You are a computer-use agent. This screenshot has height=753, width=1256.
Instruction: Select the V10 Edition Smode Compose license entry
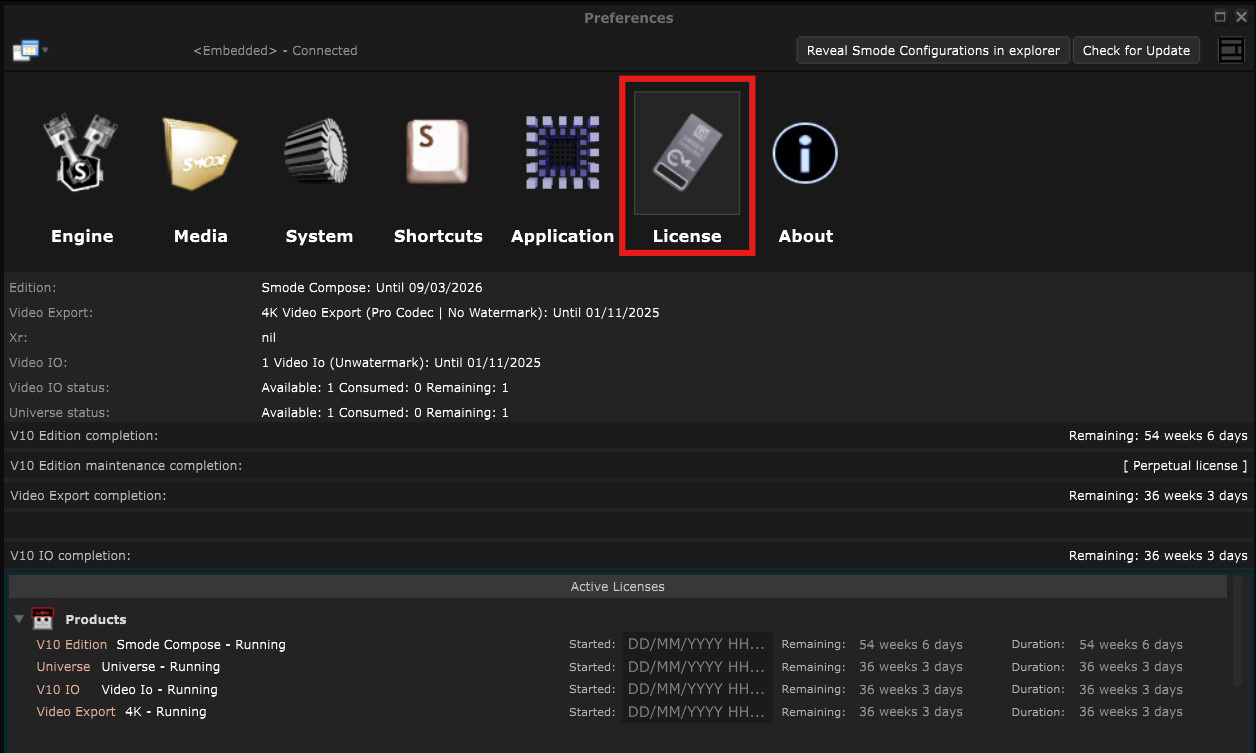click(x=160, y=644)
